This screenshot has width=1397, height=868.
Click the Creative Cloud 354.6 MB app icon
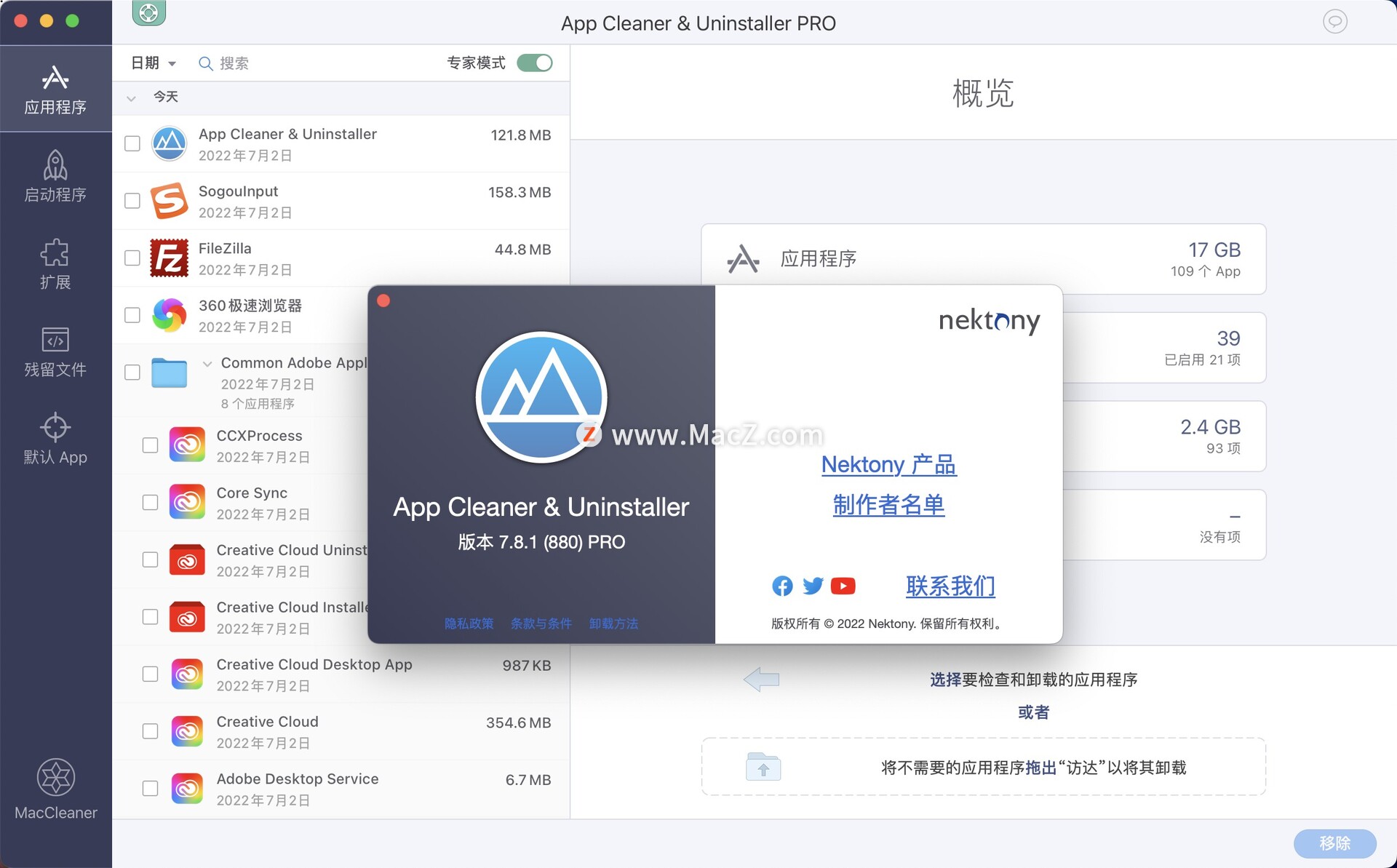pyautogui.click(x=187, y=731)
